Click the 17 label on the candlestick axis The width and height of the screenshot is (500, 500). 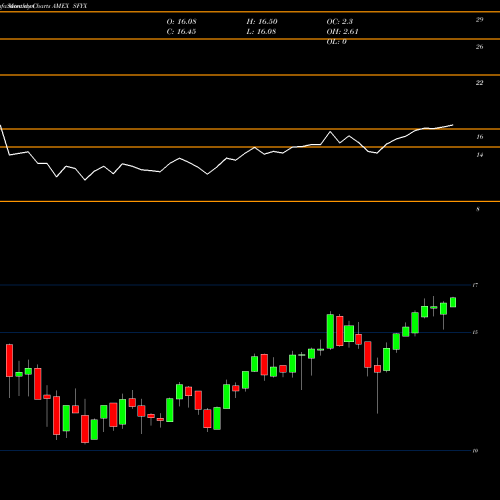coord(475,285)
